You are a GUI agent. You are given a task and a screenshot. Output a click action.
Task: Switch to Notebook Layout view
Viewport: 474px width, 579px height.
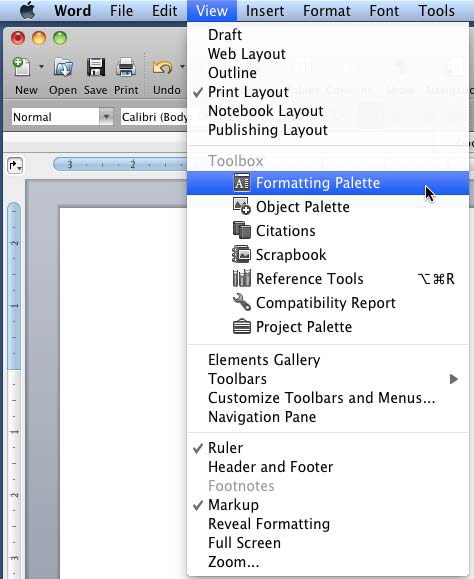click(328, 111)
